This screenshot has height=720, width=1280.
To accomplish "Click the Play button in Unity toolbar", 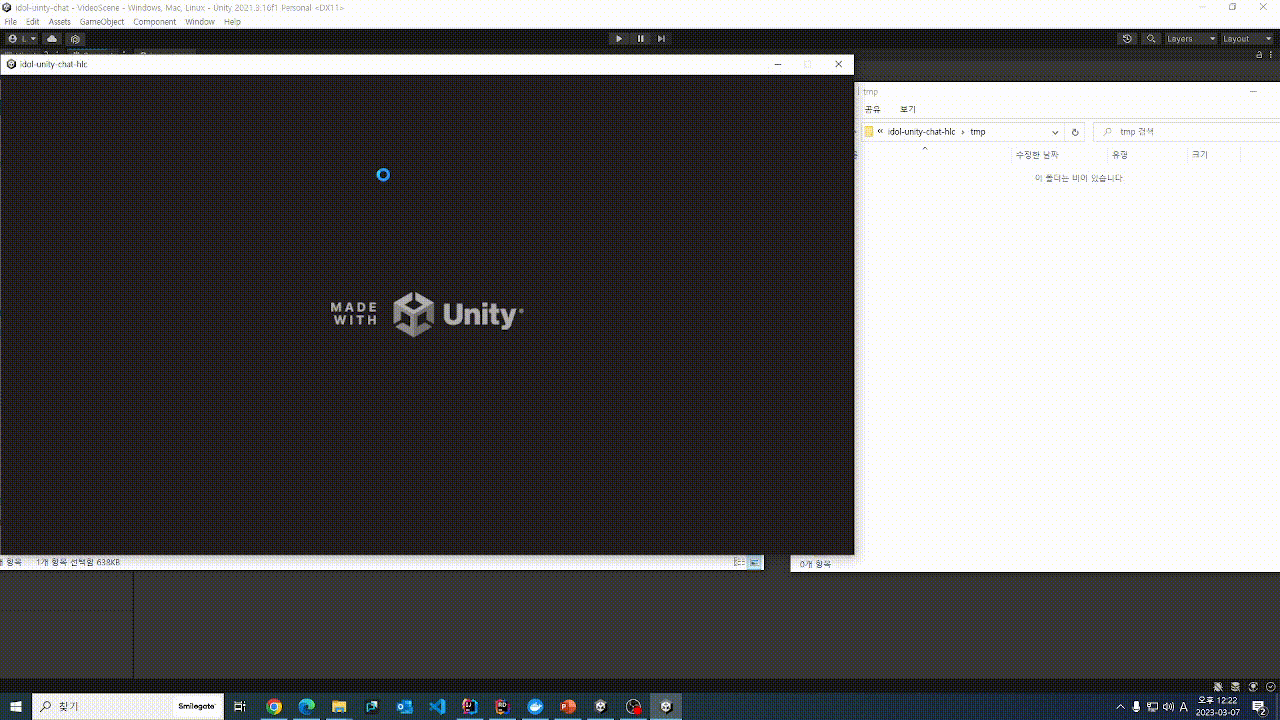I will pos(619,39).
